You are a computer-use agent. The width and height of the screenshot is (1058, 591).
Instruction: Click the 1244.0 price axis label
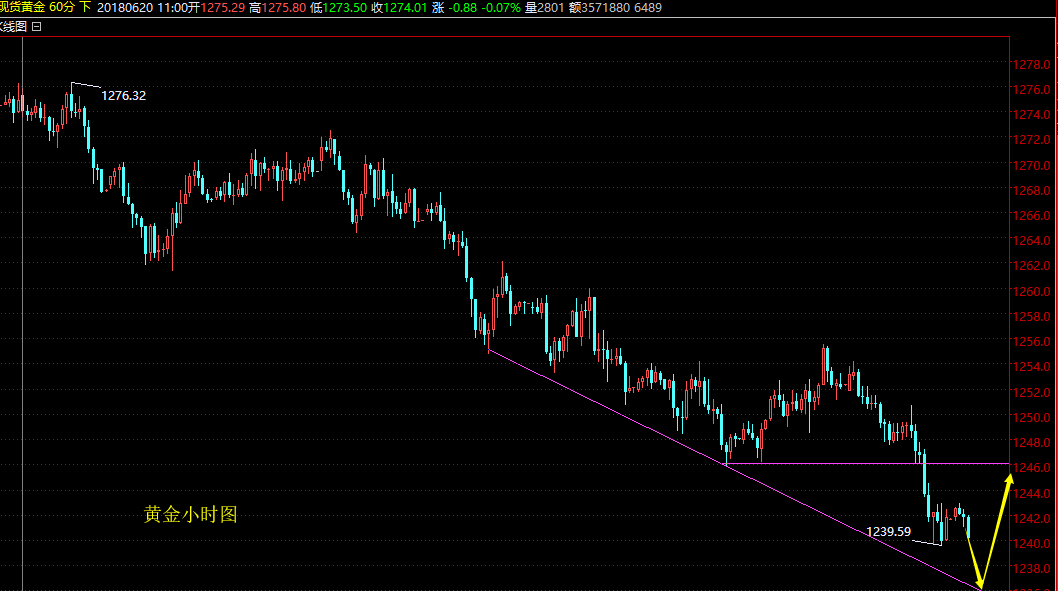tap(1032, 493)
